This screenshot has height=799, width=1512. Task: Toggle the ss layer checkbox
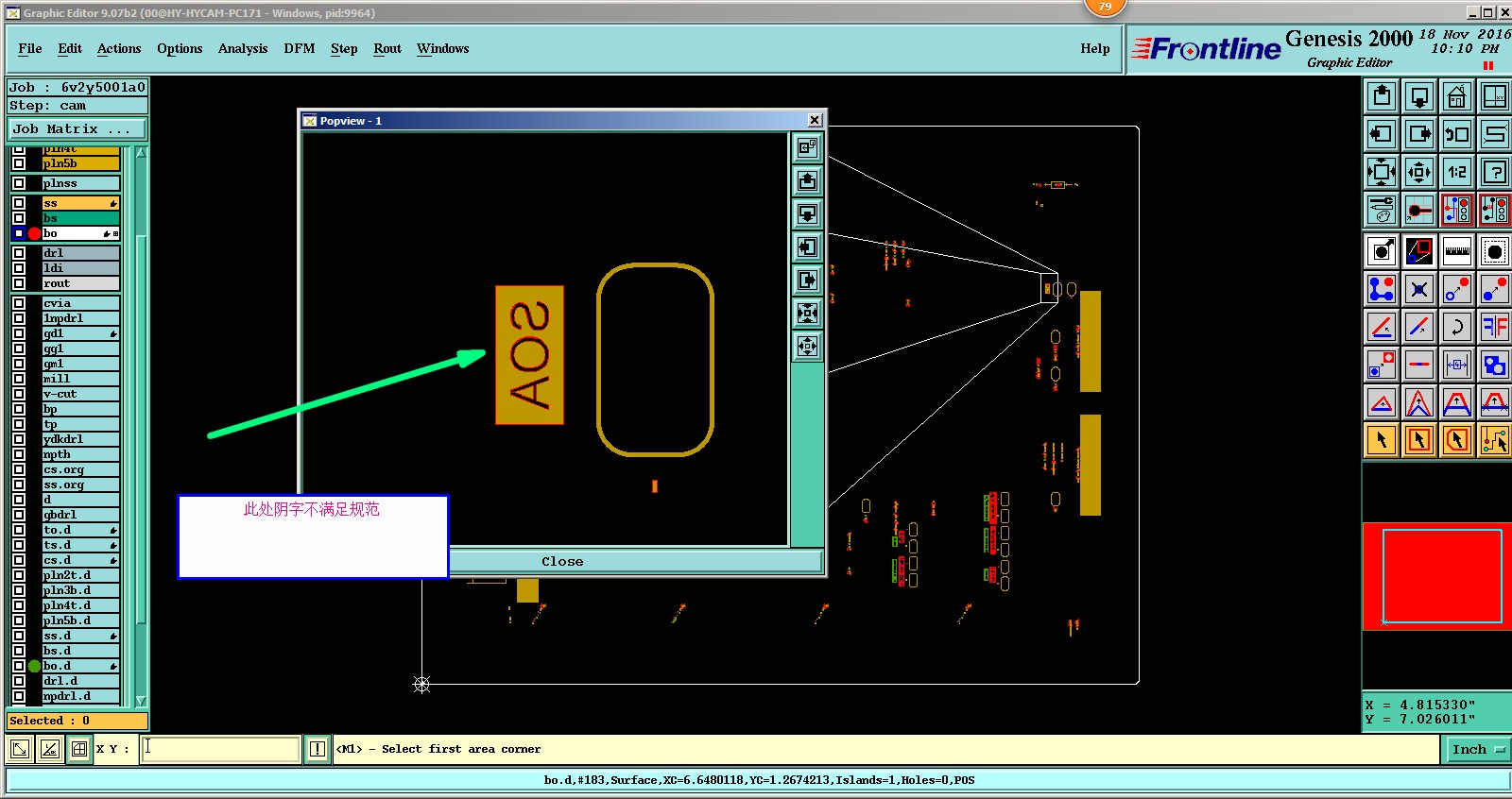click(x=19, y=203)
